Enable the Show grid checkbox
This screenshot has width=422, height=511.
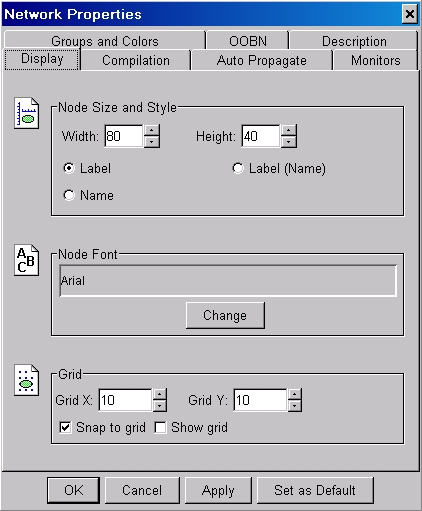(x=160, y=427)
